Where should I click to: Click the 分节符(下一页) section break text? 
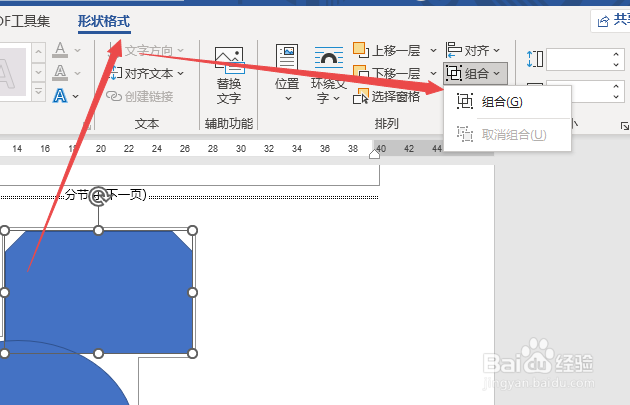tap(106, 195)
